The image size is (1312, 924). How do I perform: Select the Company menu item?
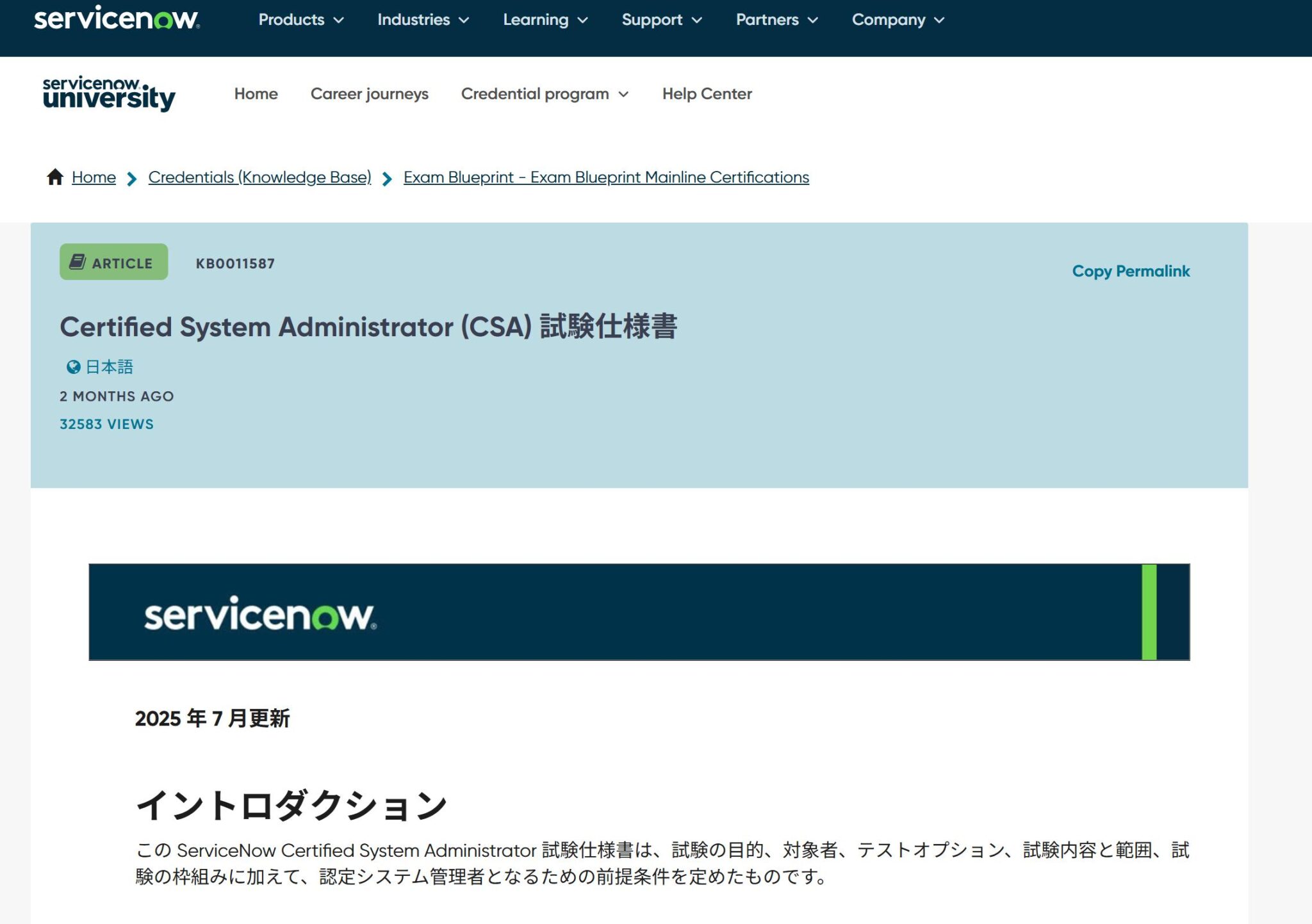896,20
